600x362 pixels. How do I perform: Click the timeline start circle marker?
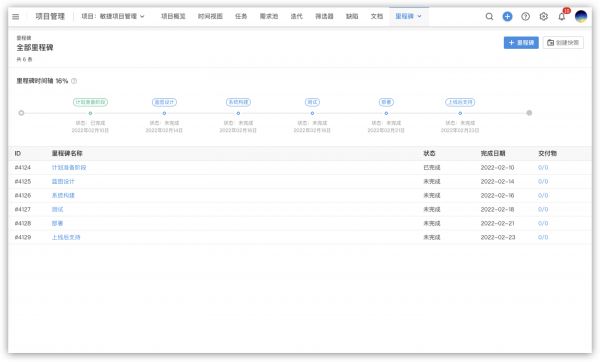tap(21, 113)
